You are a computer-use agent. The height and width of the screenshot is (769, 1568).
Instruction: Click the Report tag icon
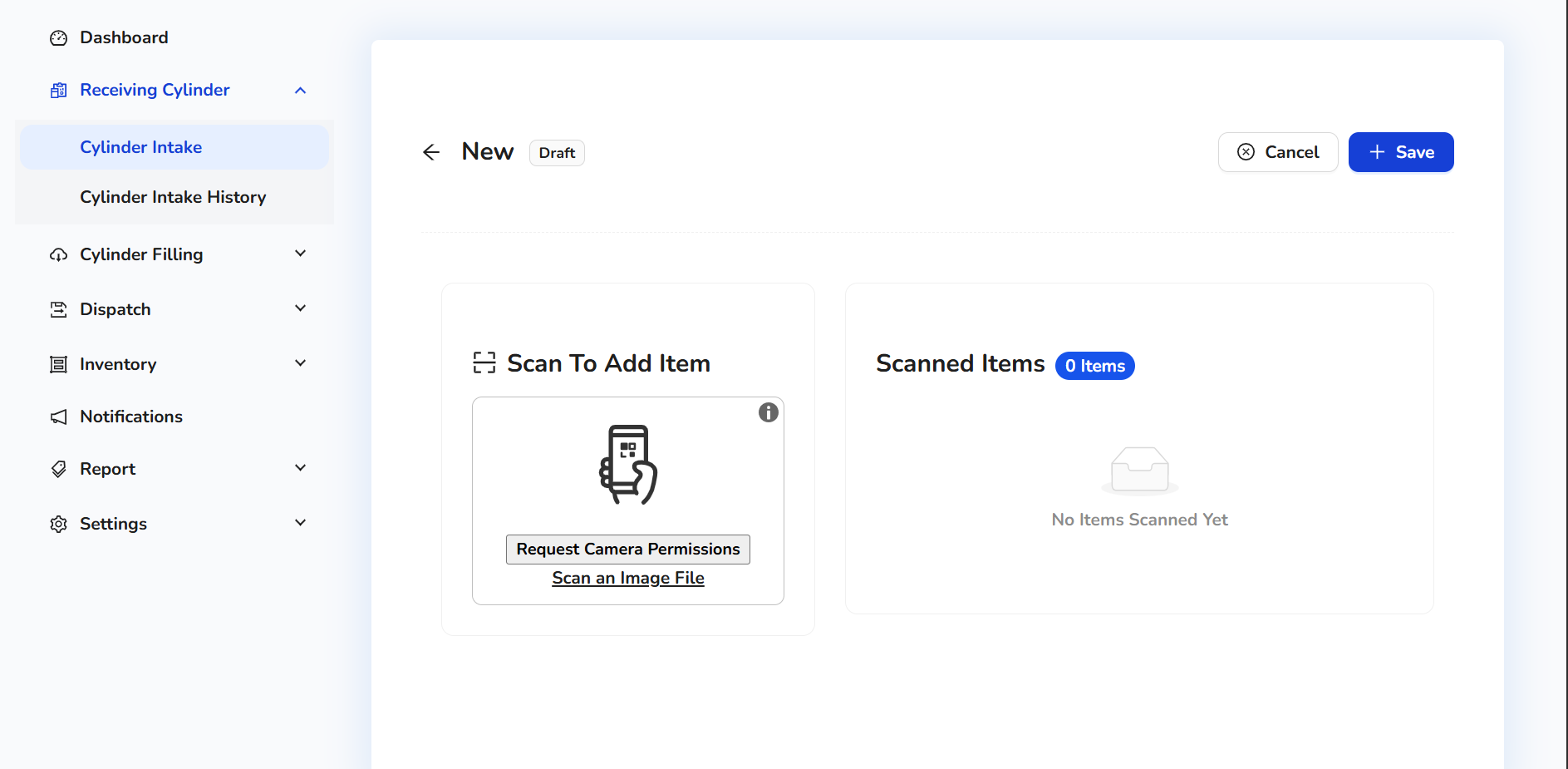pyautogui.click(x=58, y=469)
